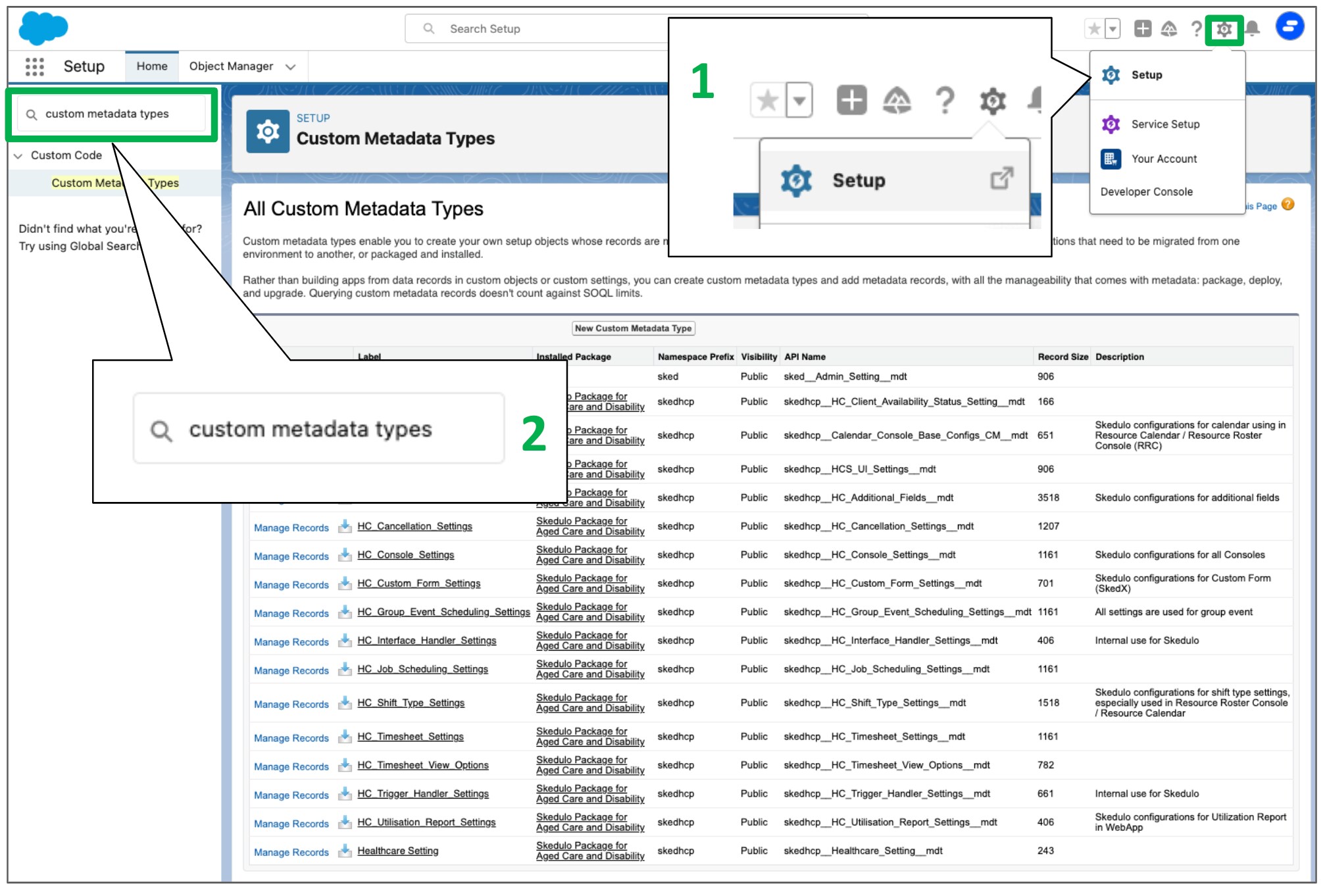Open the Setup gear icon in header
Viewport: 1325px width, 896px height.
pyautogui.click(x=1224, y=29)
